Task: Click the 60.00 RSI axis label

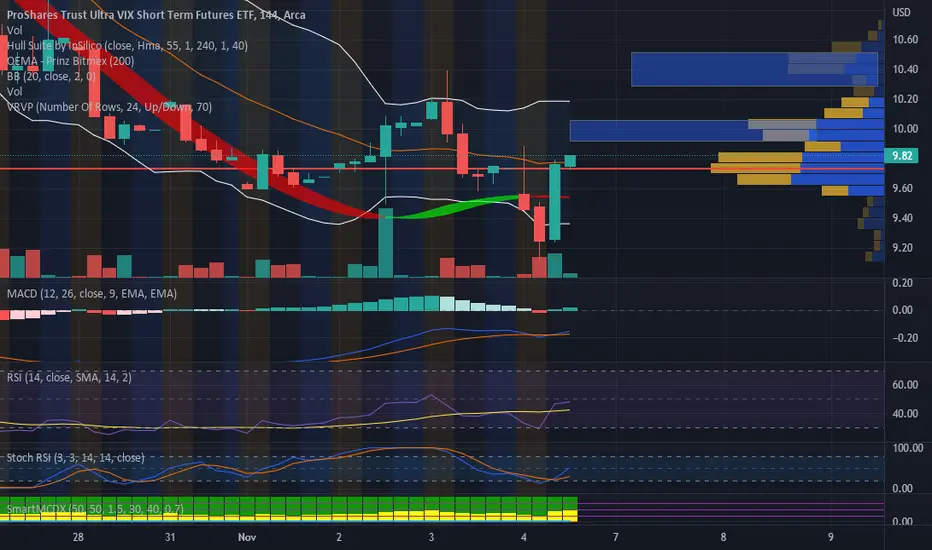Action: pos(905,385)
